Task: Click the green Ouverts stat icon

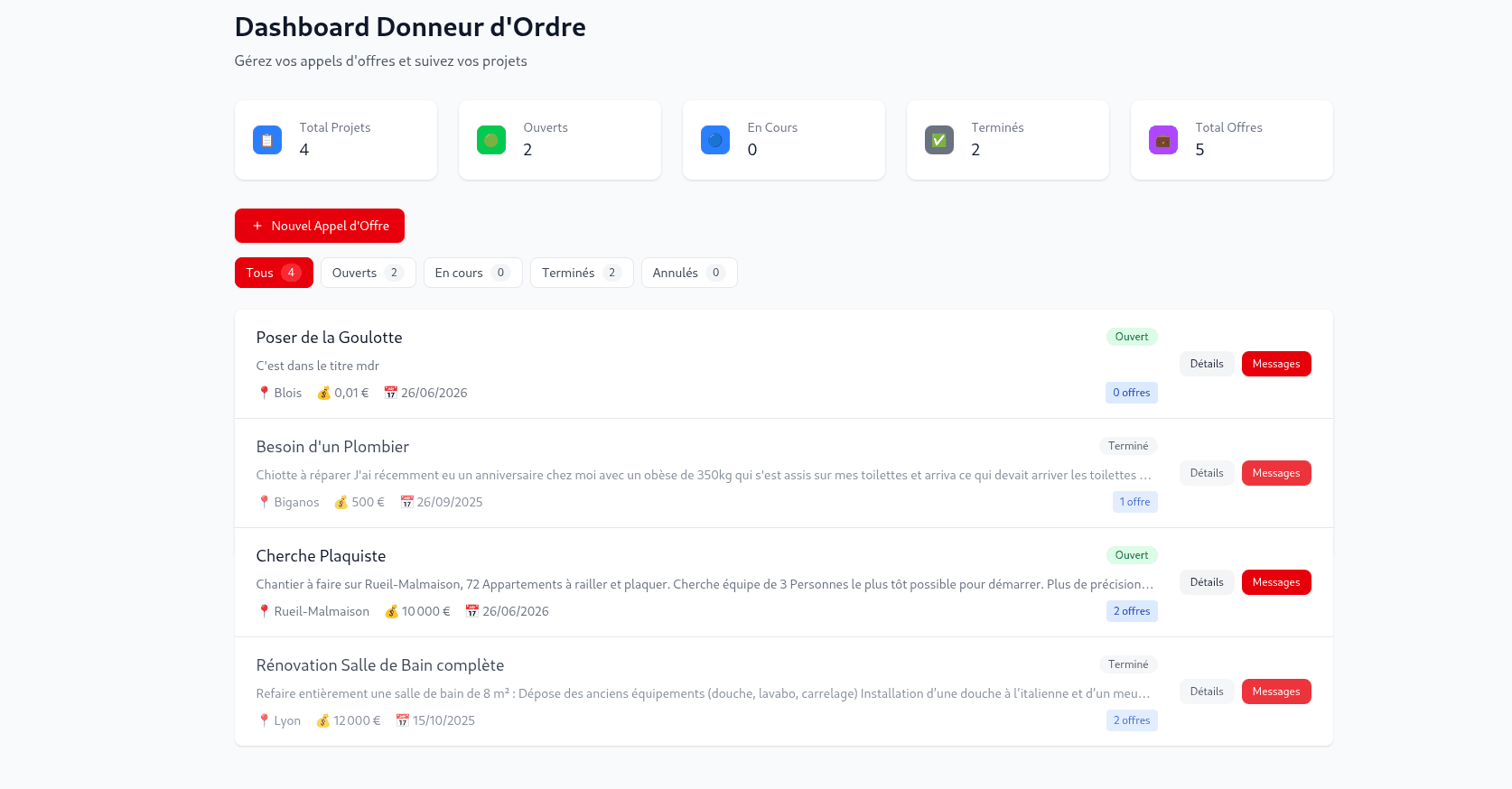Action: (491, 140)
